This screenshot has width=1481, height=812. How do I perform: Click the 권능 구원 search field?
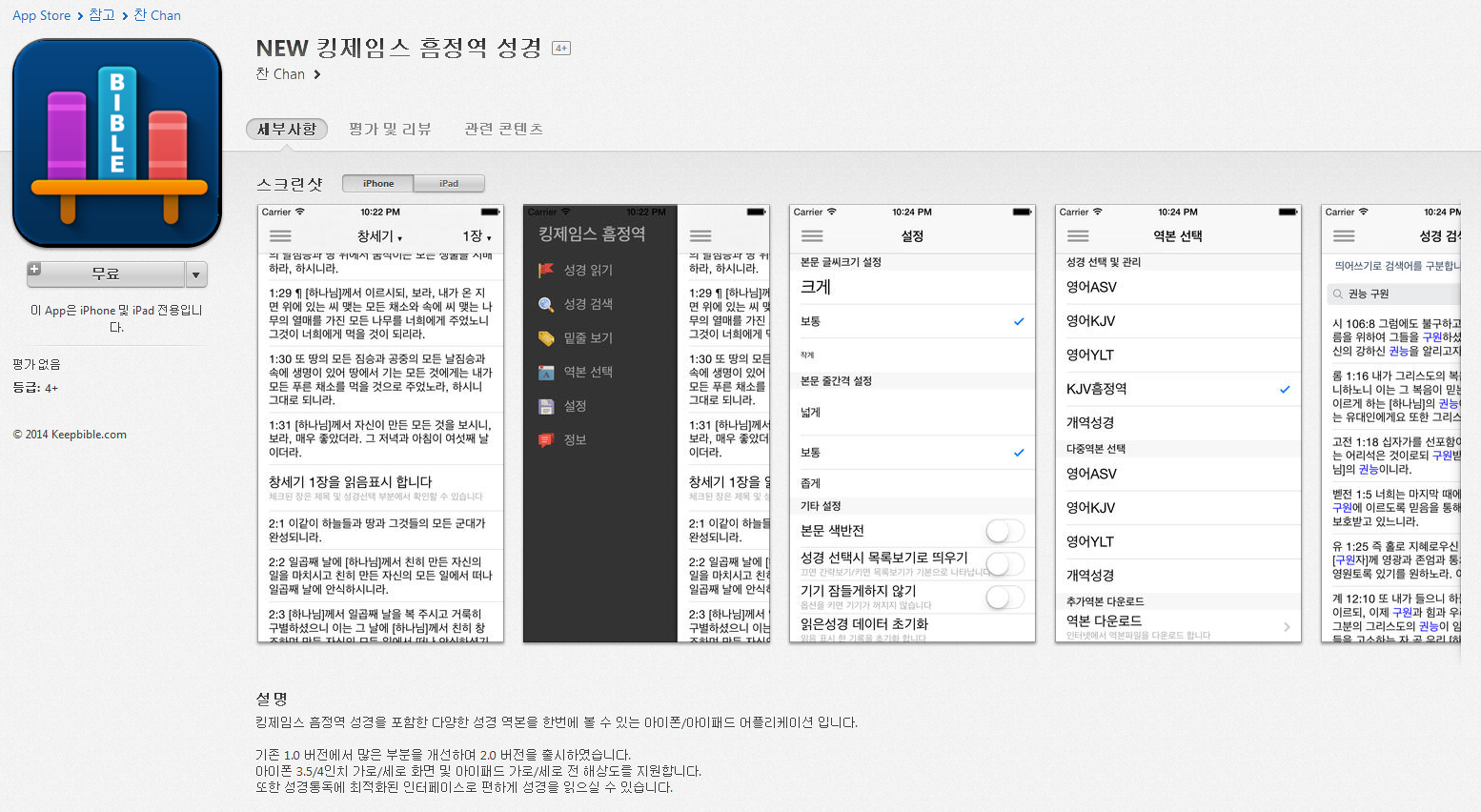click(x=1393, y=294)
